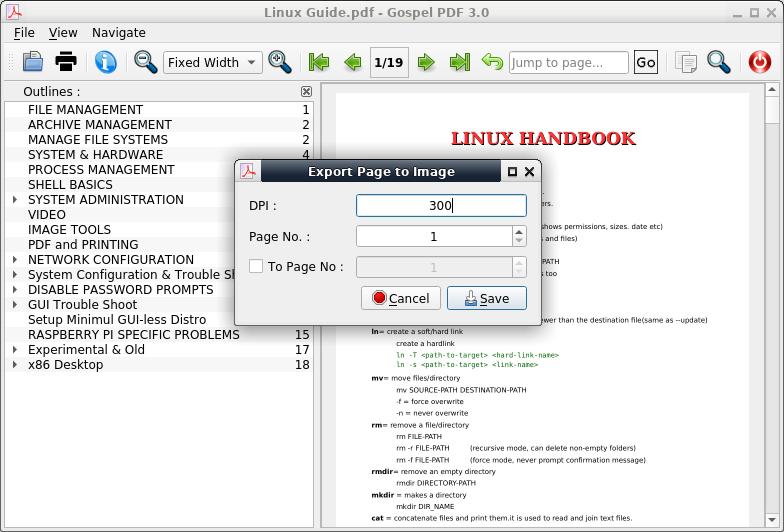Enable the To Page No checkbox

coord(256,266)
